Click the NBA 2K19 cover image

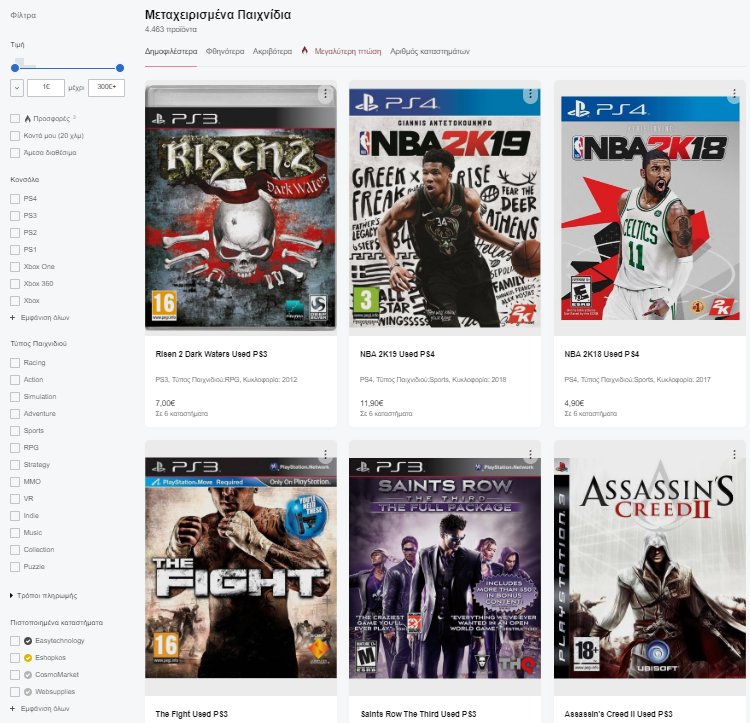[445, 208]
